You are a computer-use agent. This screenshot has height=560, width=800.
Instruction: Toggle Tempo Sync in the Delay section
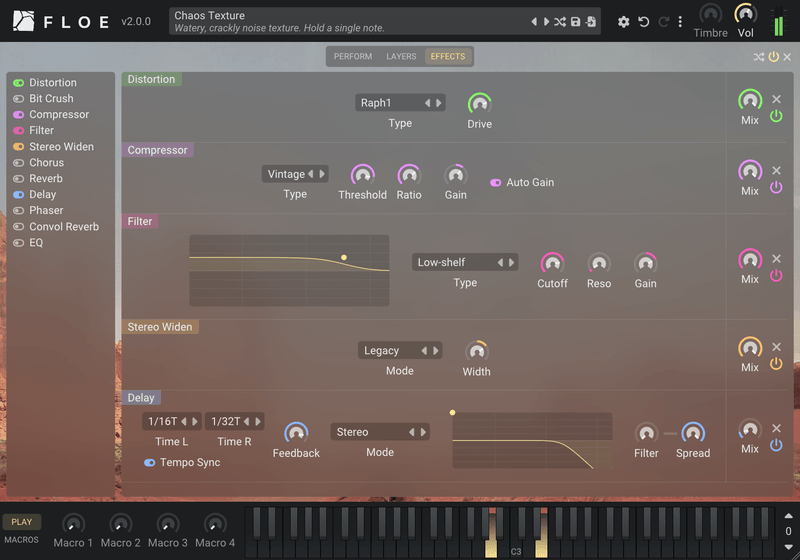click(x=149, y=463)
